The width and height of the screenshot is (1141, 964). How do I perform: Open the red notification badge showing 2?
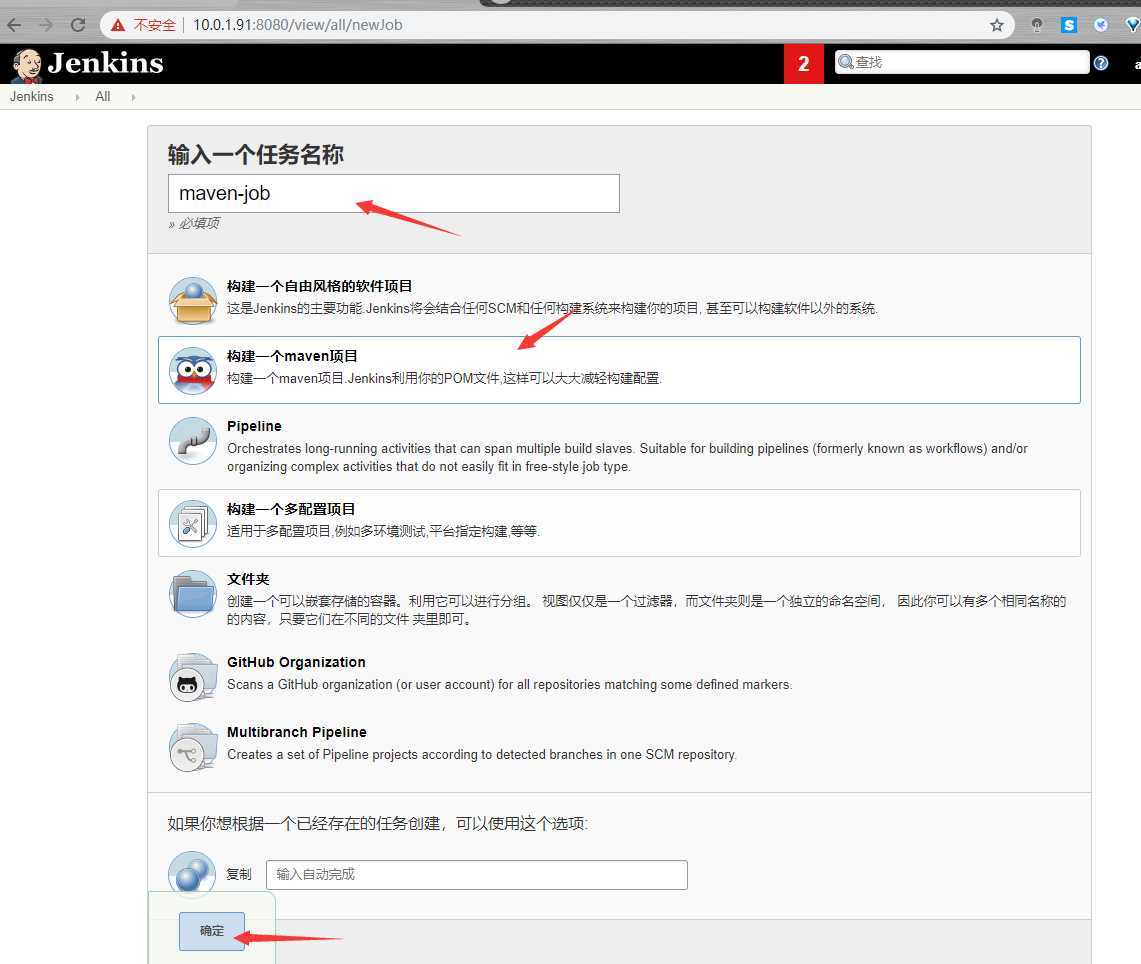click(803, 64)
